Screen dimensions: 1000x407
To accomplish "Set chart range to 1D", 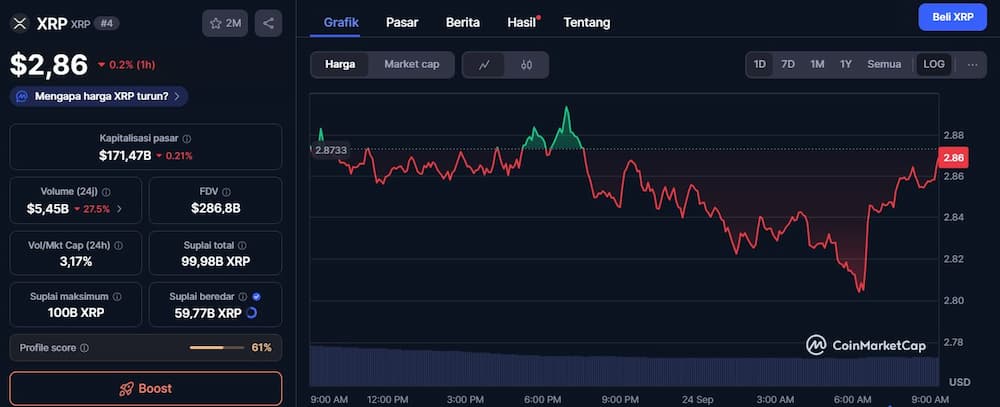I will click(x=760, y=64).
